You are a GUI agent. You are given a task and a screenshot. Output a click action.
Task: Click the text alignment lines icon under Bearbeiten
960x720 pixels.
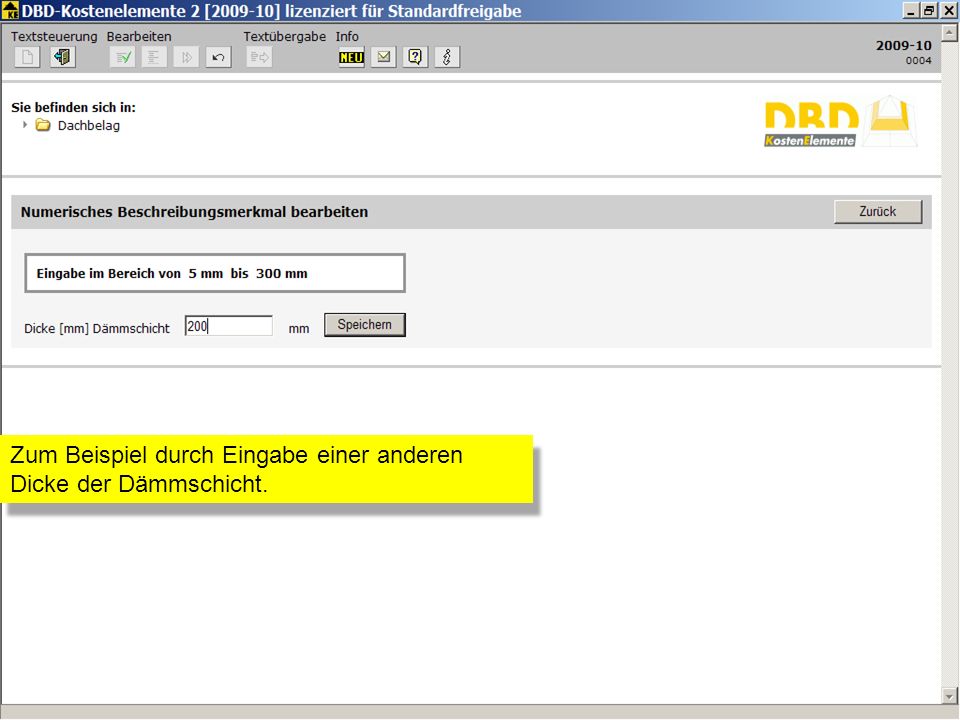(x=154, y=57)
